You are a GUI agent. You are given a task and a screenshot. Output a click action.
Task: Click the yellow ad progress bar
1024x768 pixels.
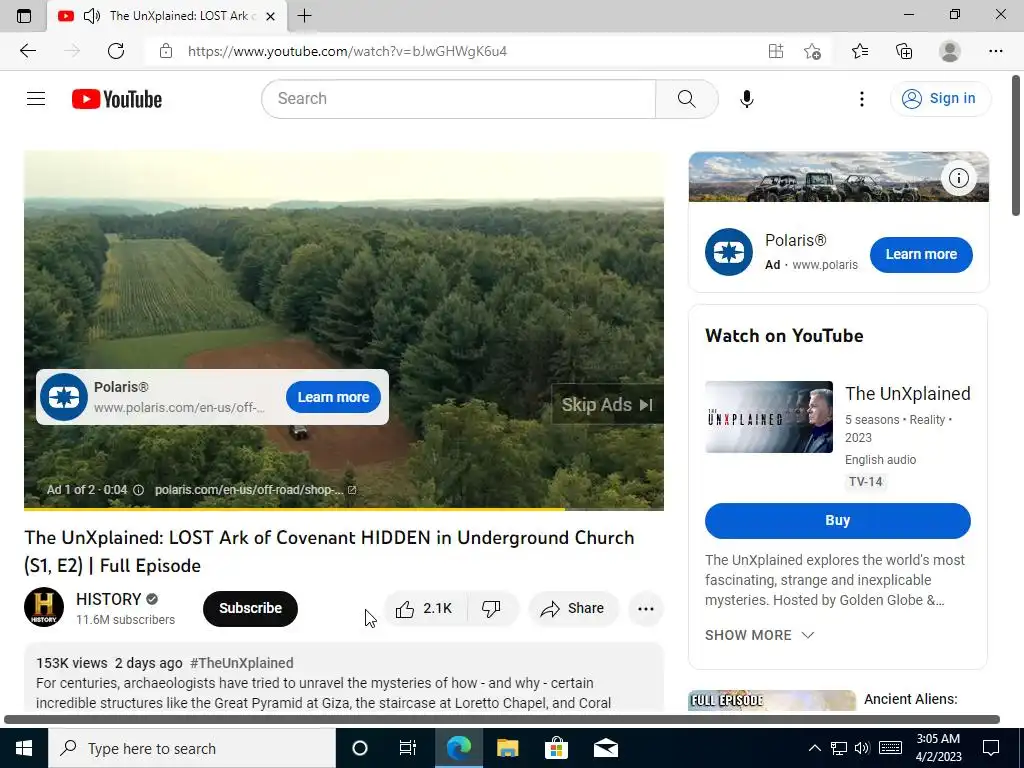[344, 509]
